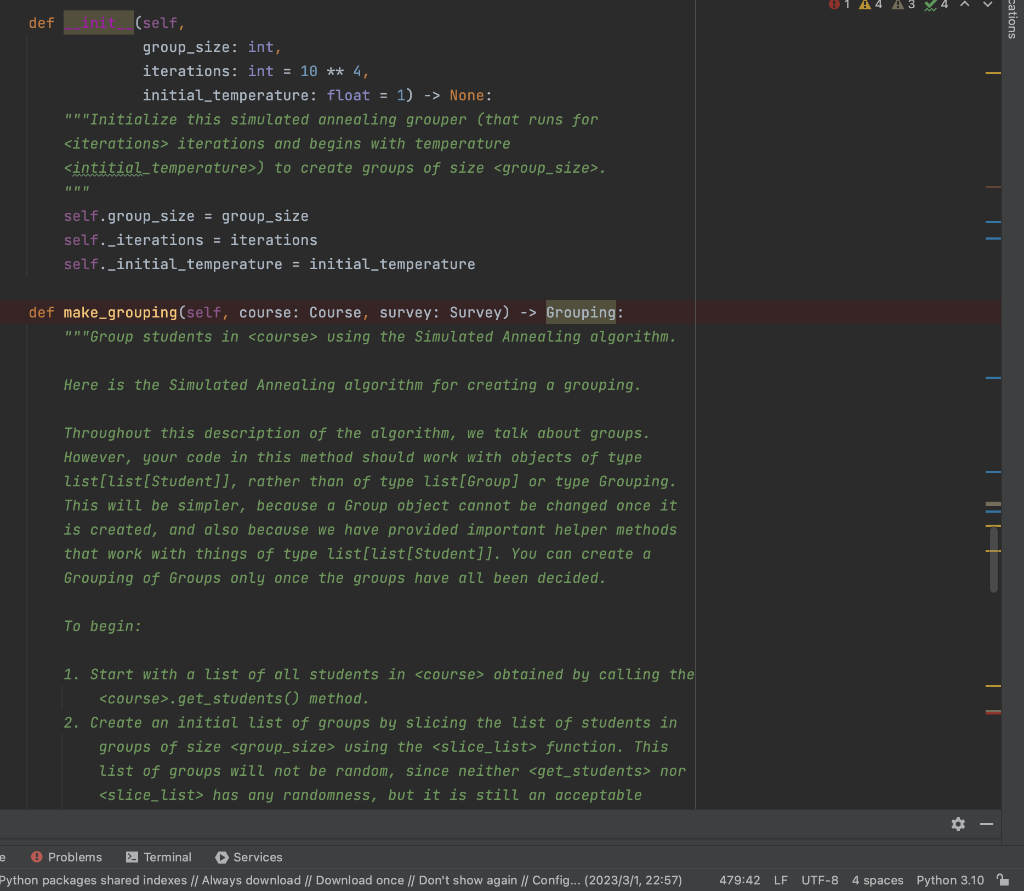Click the float type annotation
Image resolution: width=1024 pixels, height=891 pixels.
[348, 95]
